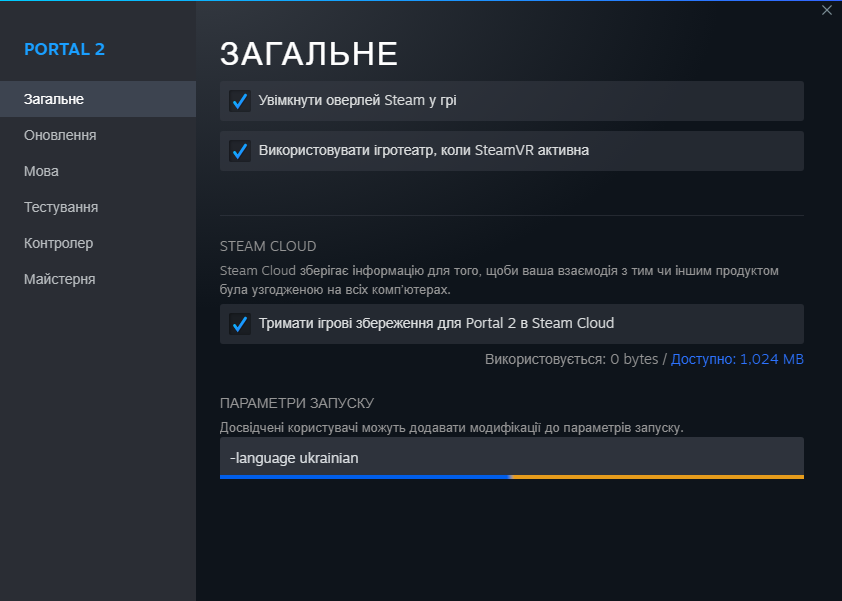
Task: Disable theater mode when SteamVR active
Action: pos(239,151)
